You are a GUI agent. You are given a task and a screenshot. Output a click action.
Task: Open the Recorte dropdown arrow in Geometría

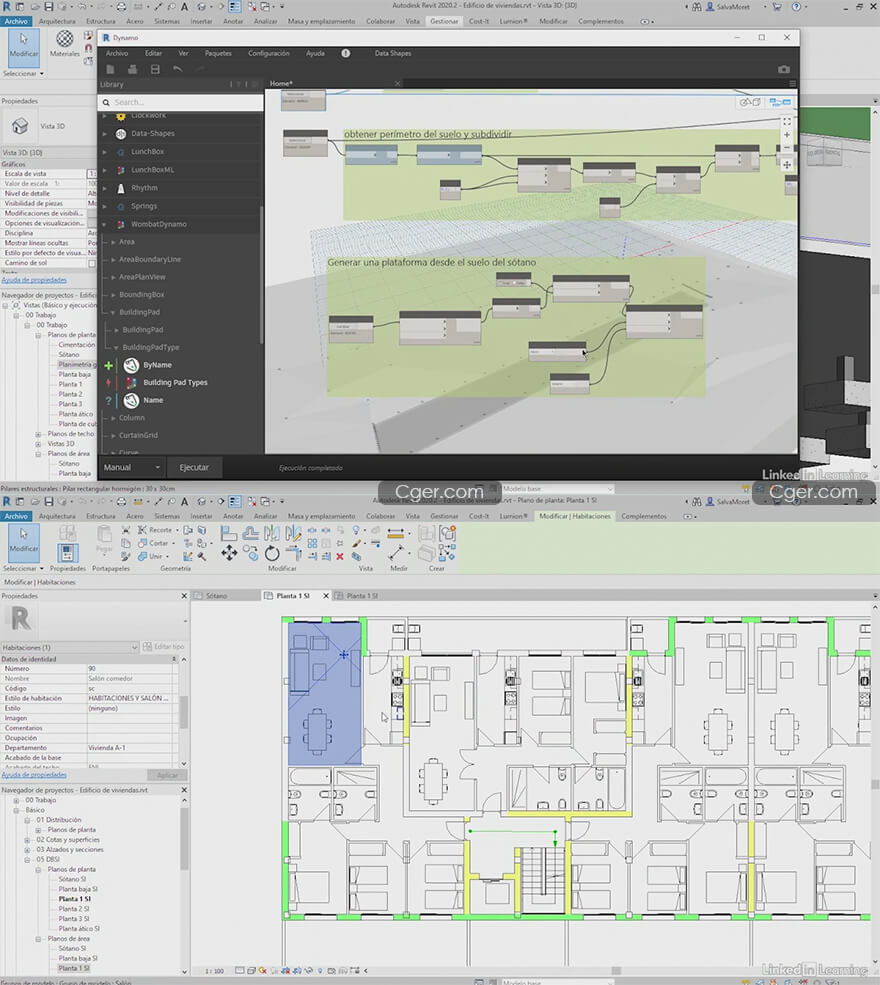(x=177, y=530)
